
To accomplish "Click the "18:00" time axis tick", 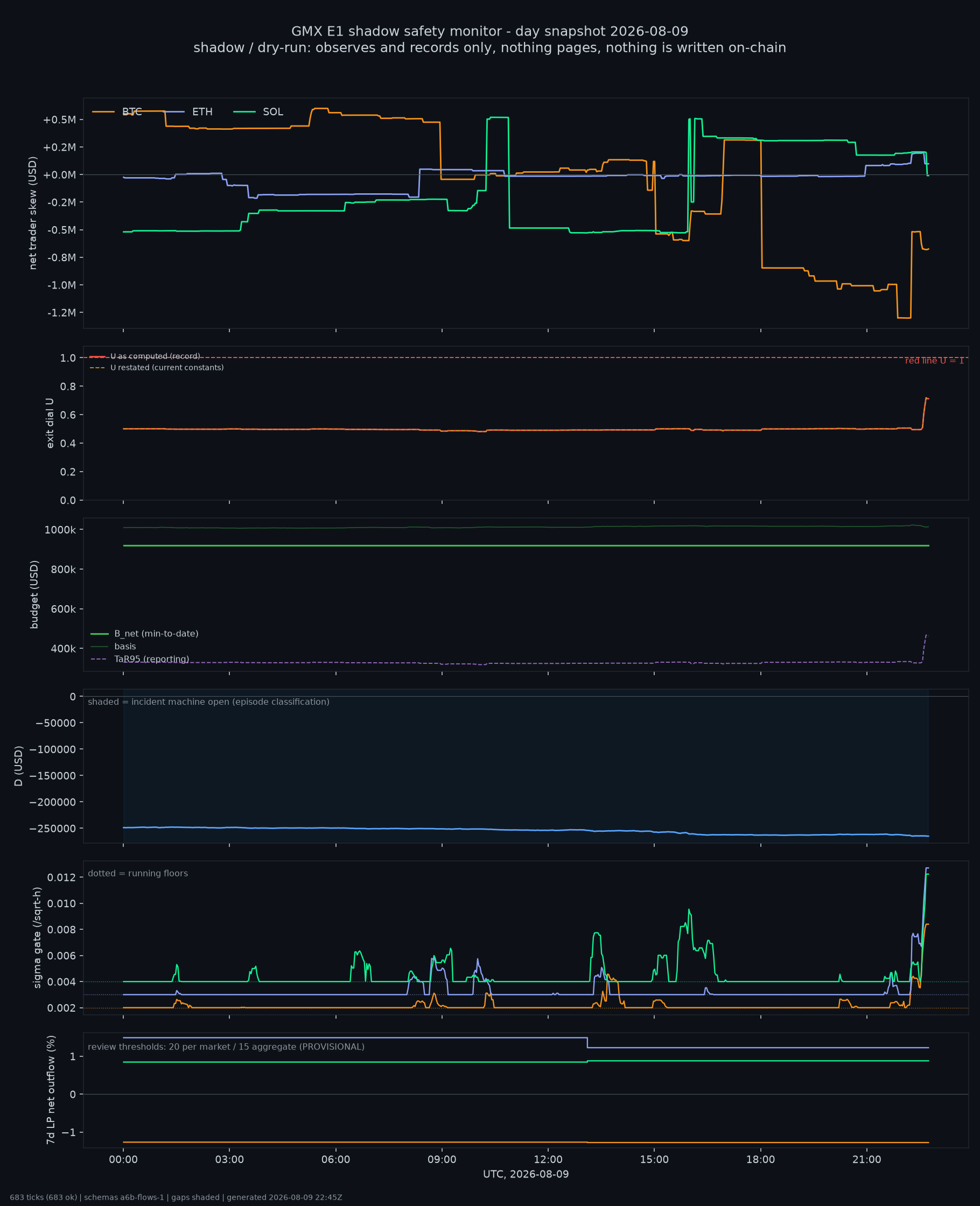I will coord(760,1160).
